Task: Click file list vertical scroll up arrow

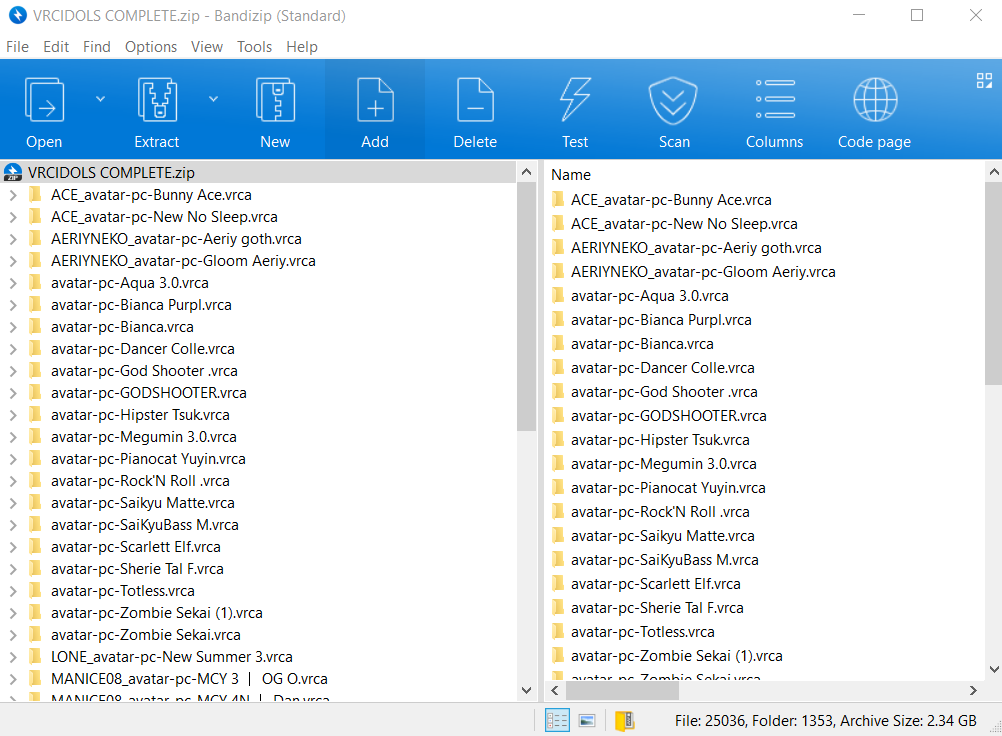Action: pyautogui.click(x=994, y=172)
